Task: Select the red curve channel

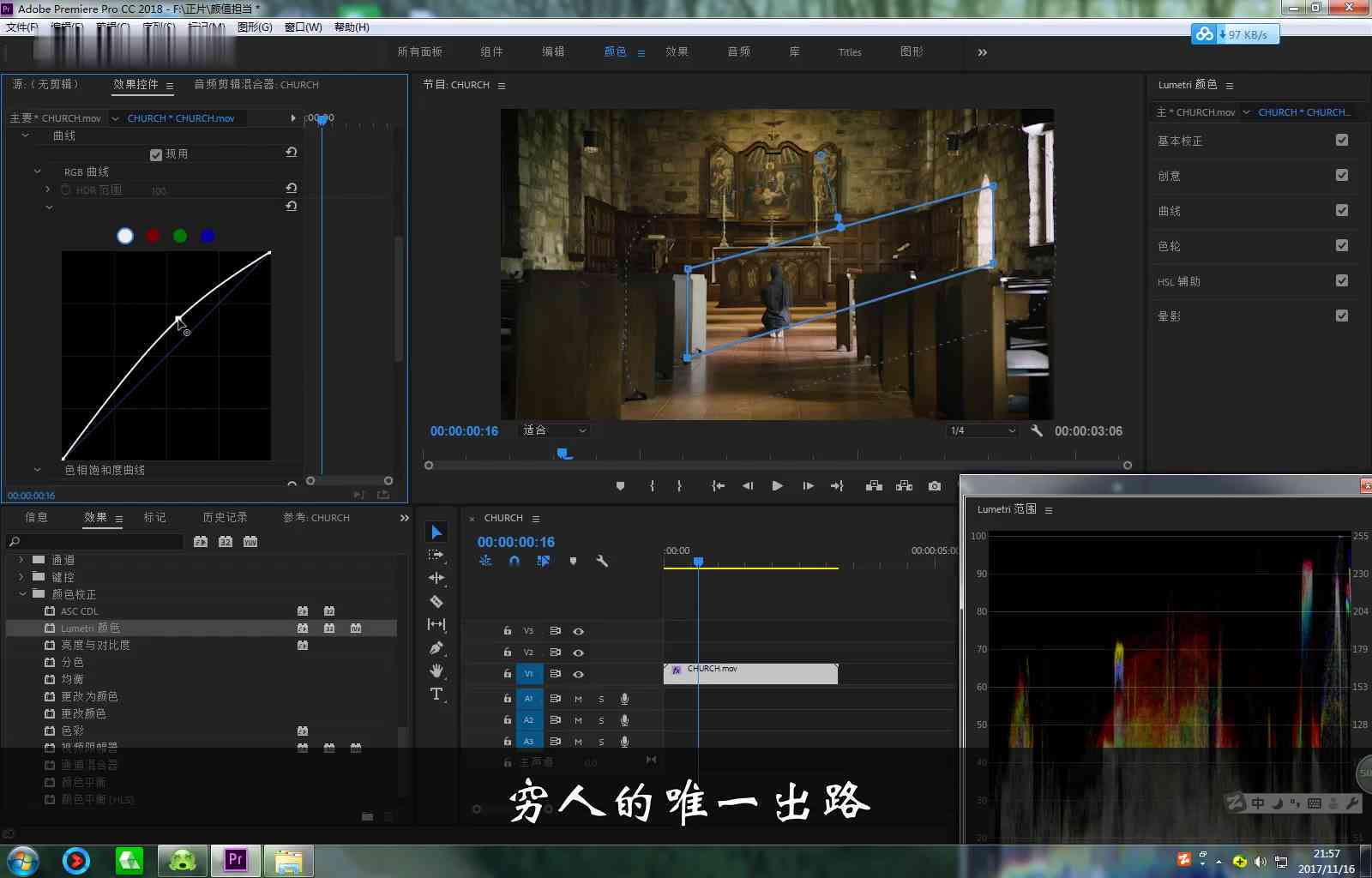Action: [x=153, y=236]
